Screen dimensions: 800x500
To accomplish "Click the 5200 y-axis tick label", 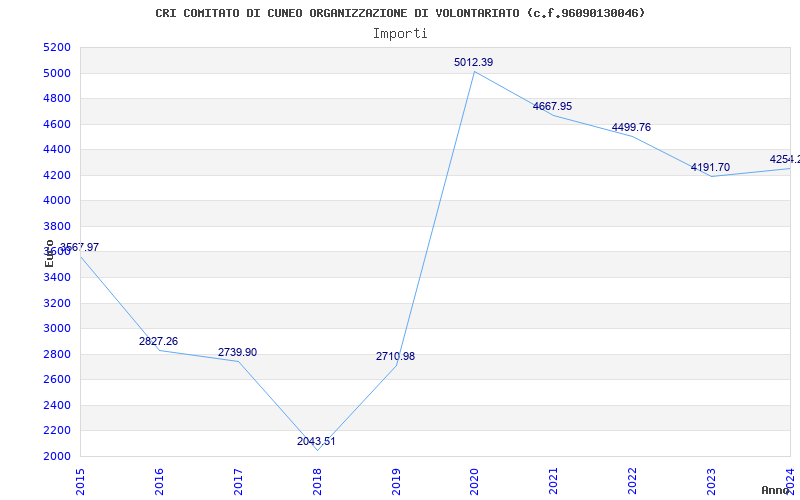I will [x=57, y=48].
